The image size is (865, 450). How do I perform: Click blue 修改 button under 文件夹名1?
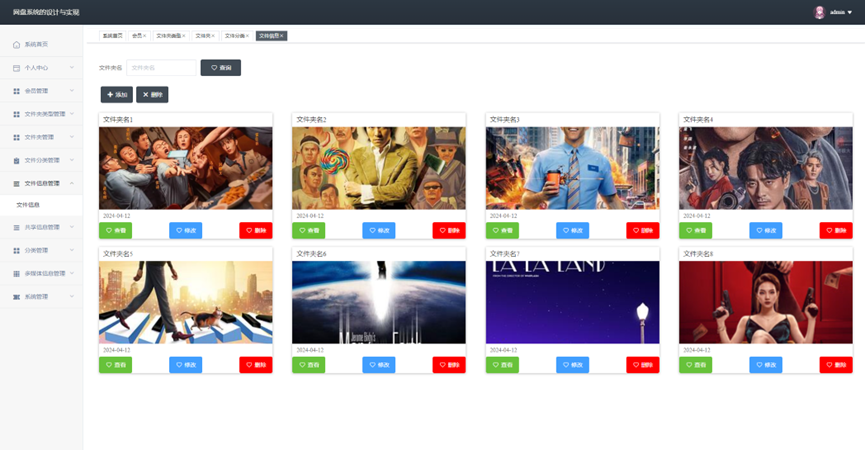(185, 231)
